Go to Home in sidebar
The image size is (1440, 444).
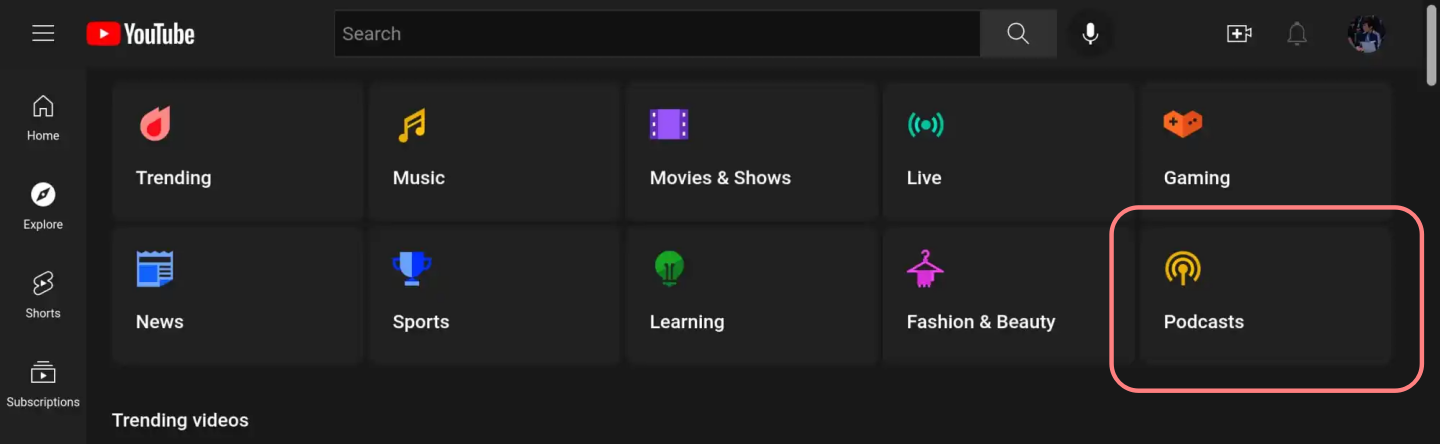click(x=43, y=117)
